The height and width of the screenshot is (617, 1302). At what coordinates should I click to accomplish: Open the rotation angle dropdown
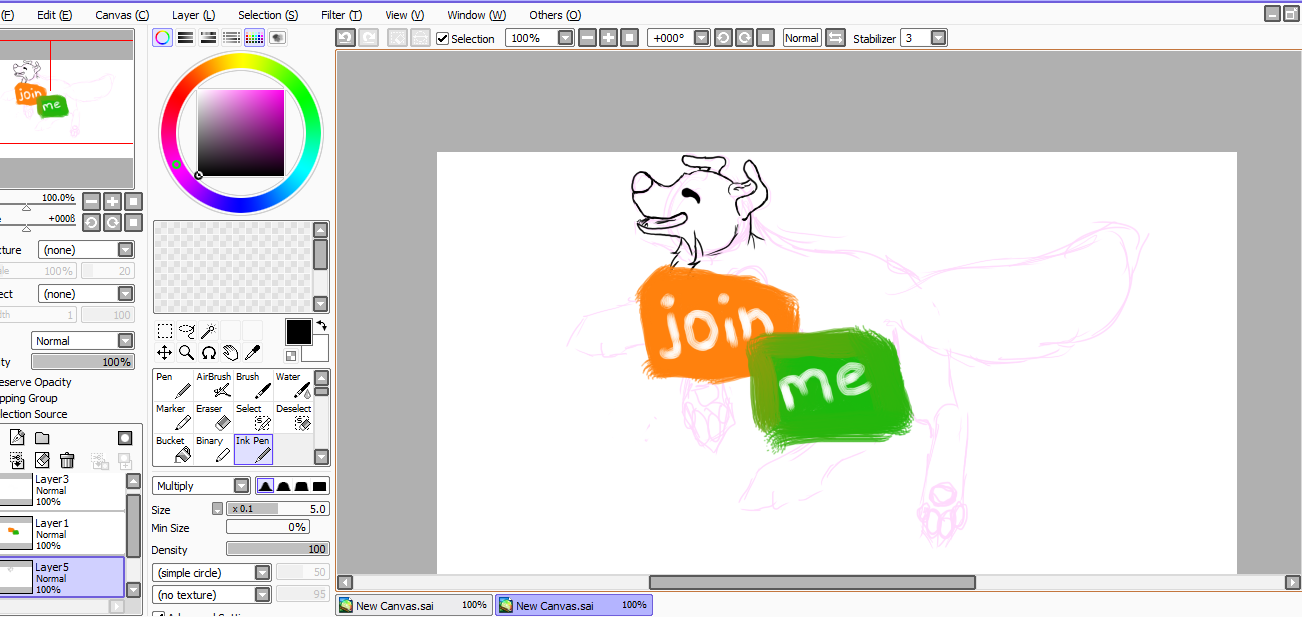click(701, 38)
